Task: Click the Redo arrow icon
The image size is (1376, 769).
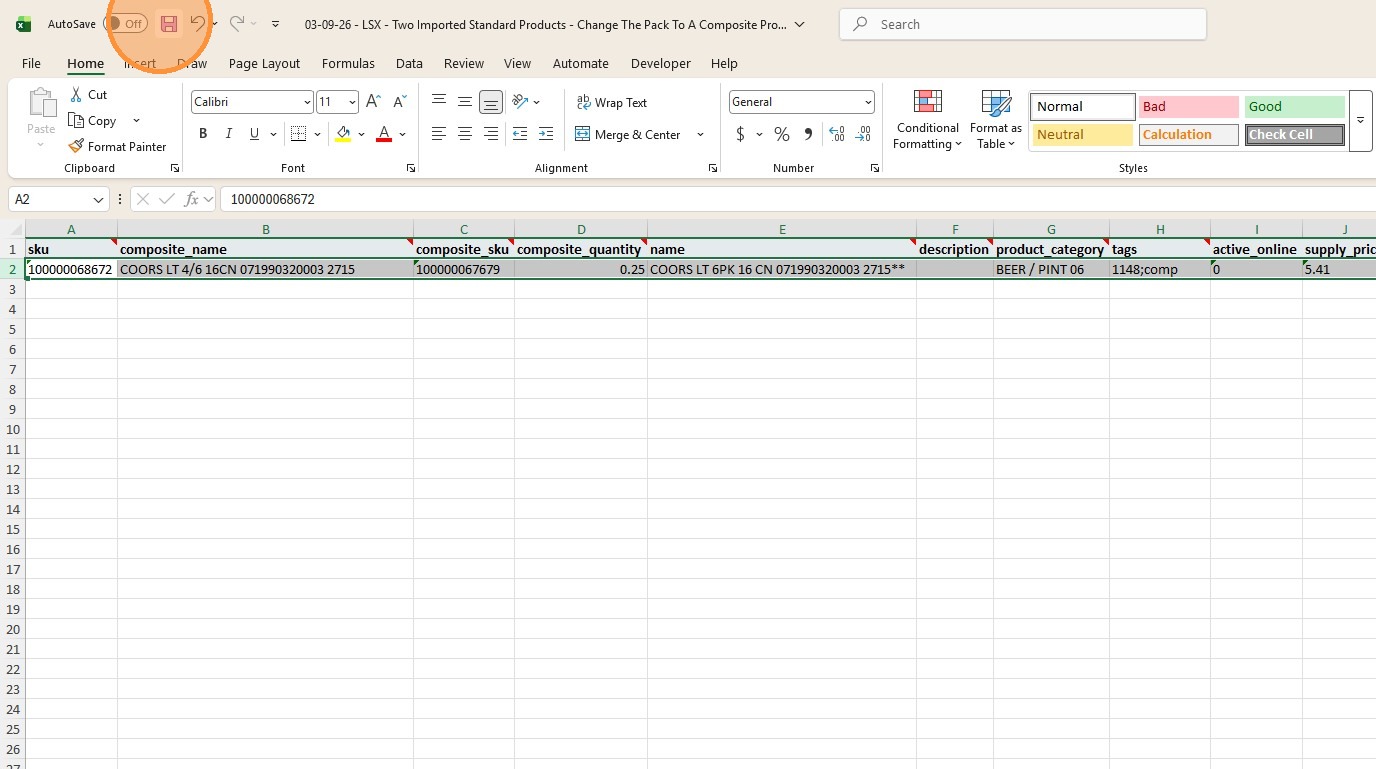Action: 236,24
